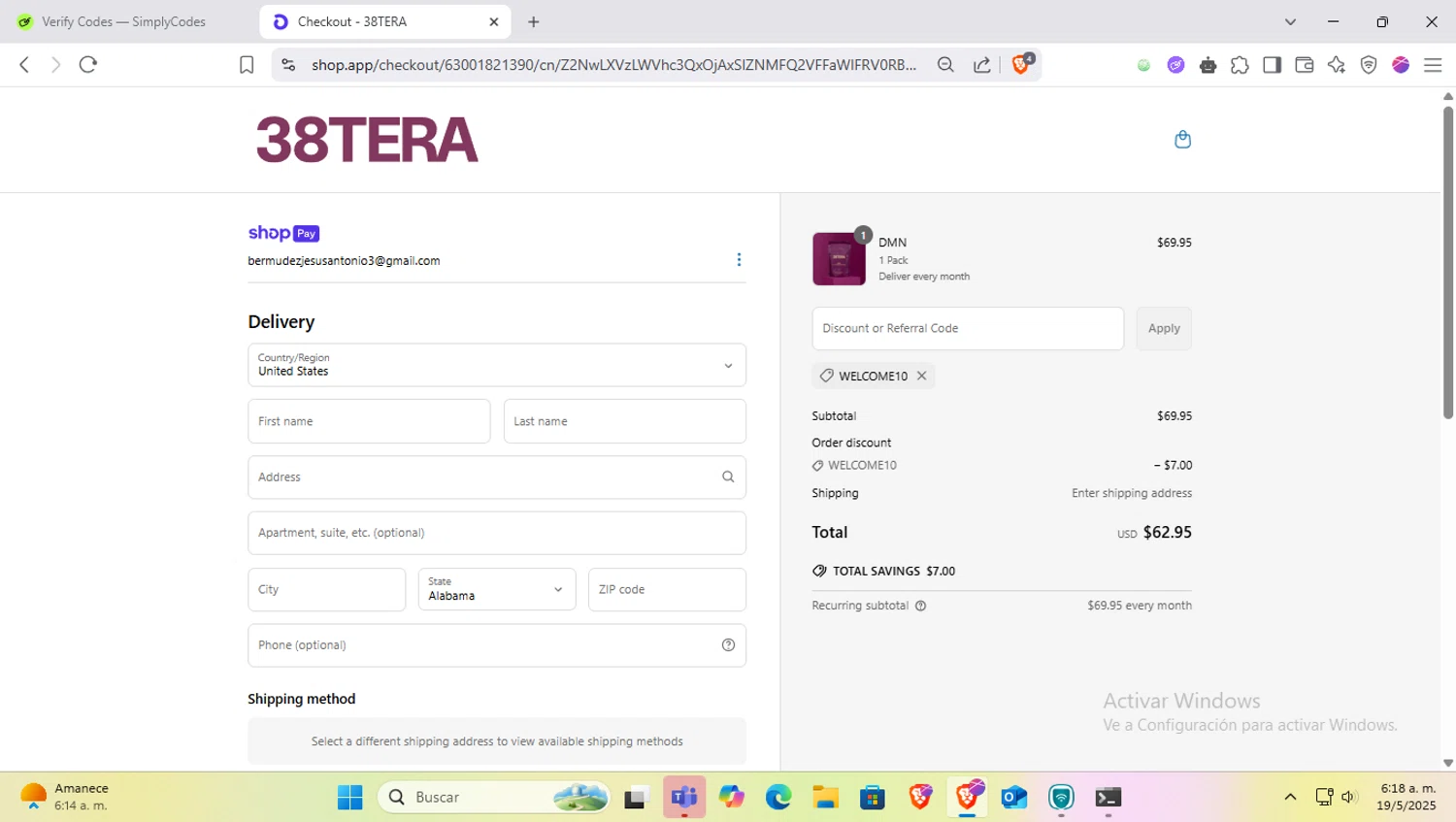The width and height of the screenshot is (1456, 822).
Task: Open the shopping bag cart icon
Action: point(1182,140)
